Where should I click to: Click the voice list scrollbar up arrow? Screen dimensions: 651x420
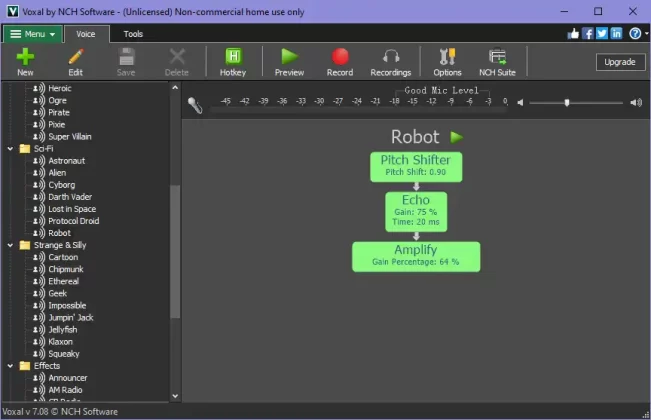point(175,88)
